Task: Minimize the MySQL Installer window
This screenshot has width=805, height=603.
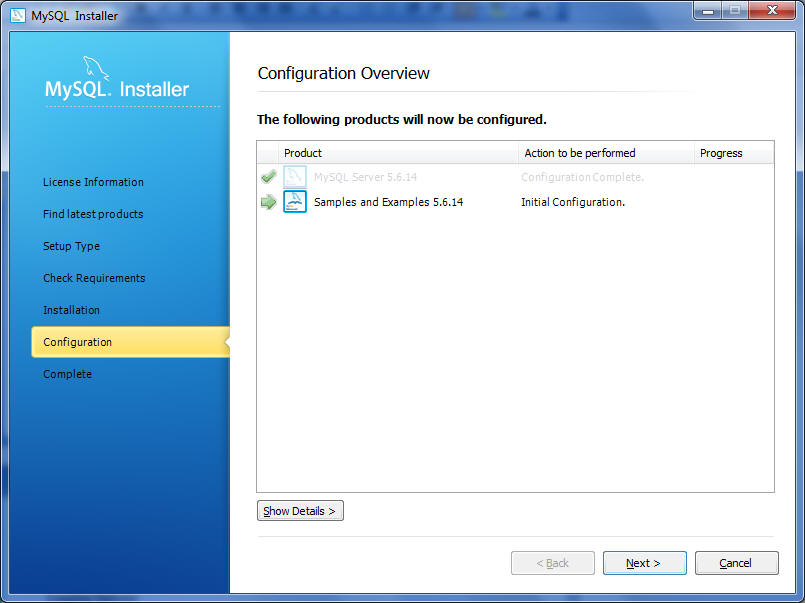Action: [x=708, y=11]
